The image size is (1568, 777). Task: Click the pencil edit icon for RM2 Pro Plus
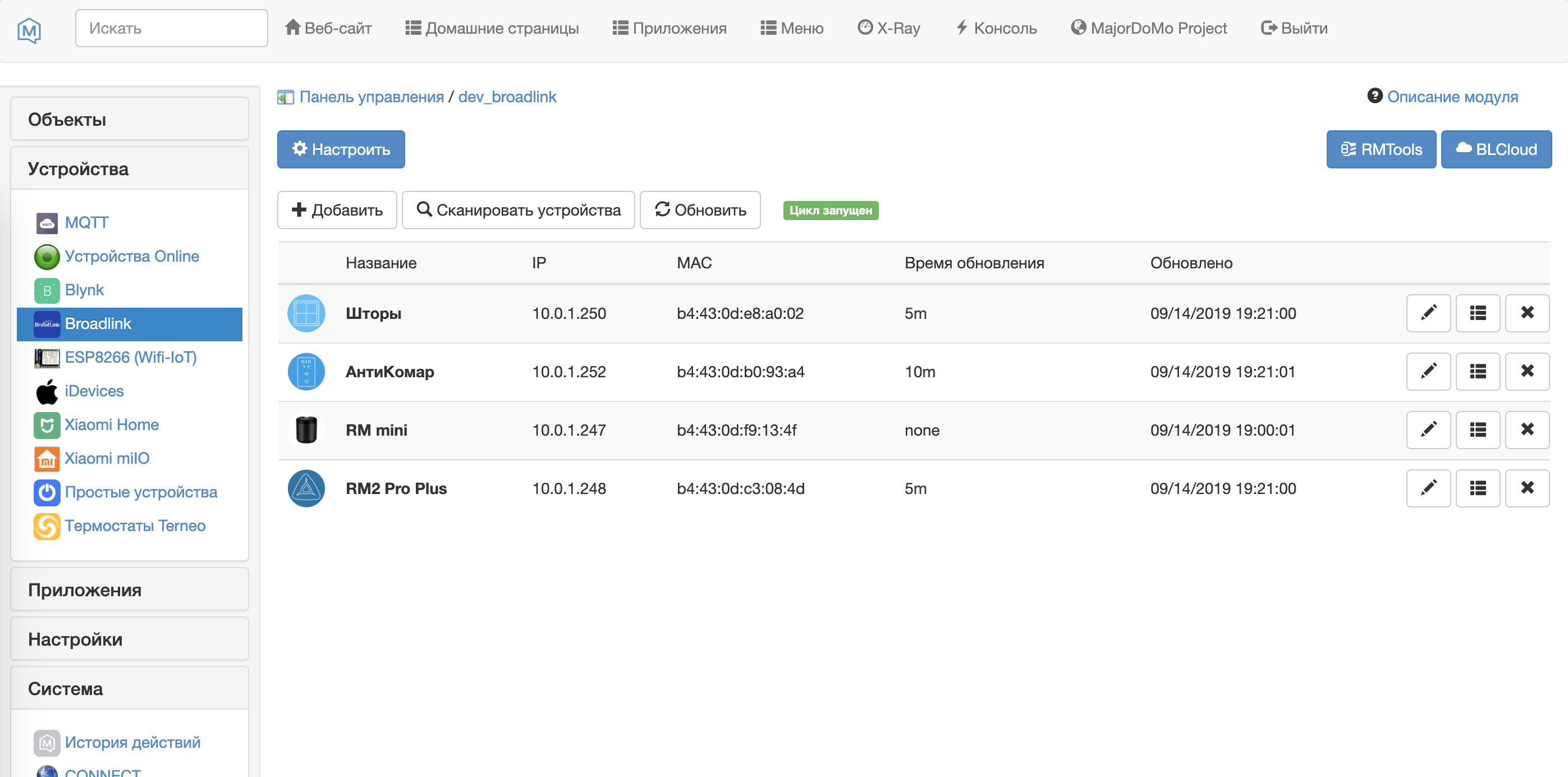pyautogui.click(x=1428, y=488)
